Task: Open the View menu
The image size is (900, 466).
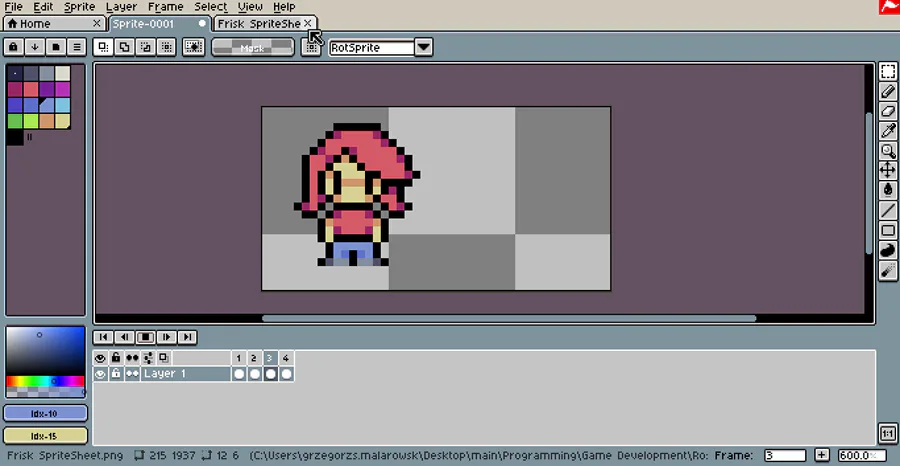Action: pos(250,7)
